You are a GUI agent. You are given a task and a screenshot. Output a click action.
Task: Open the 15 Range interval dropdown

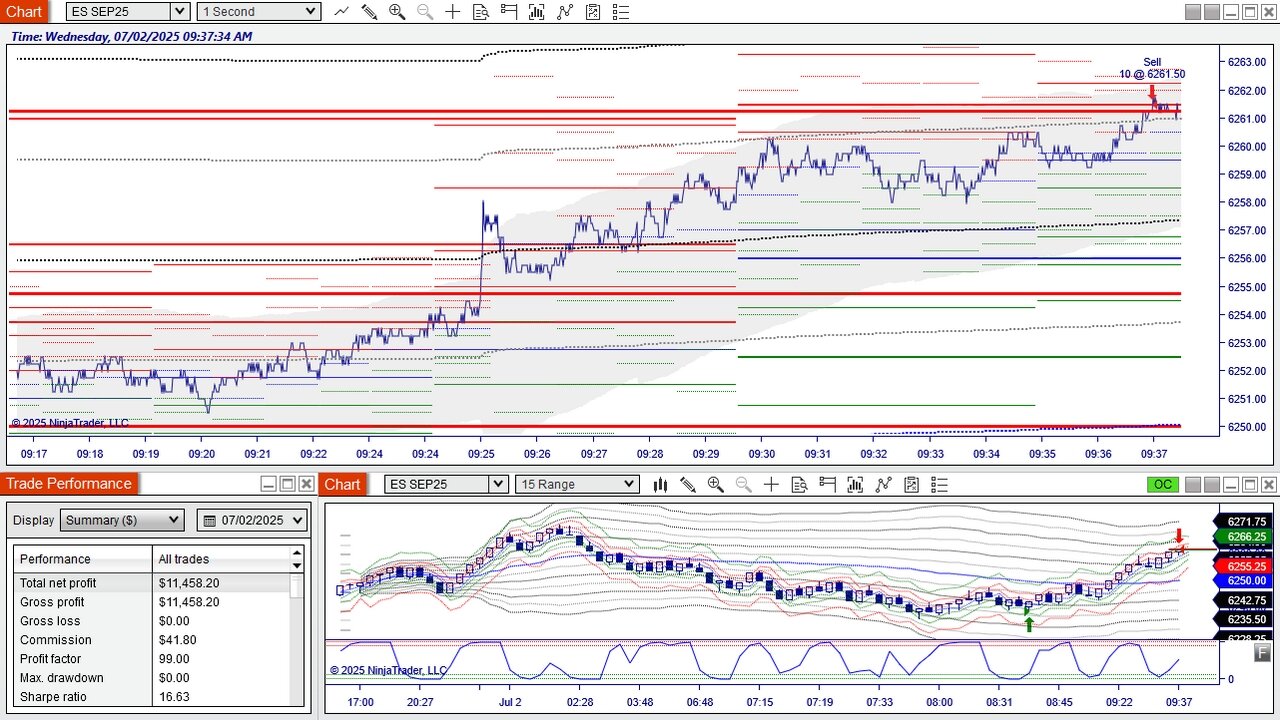pos(577,484)
